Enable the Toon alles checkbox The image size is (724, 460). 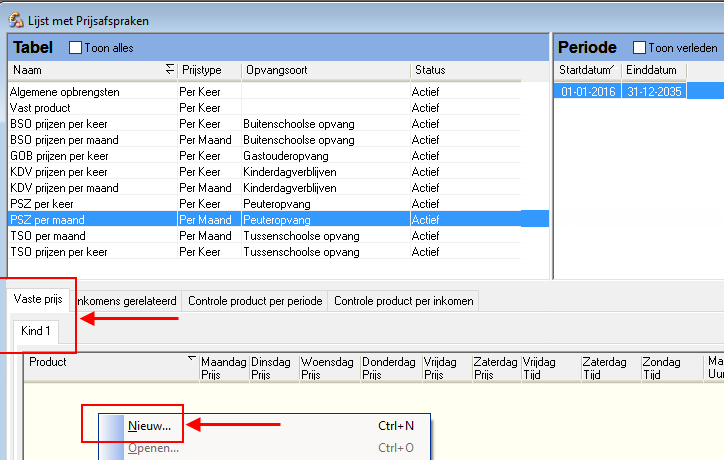75,48
